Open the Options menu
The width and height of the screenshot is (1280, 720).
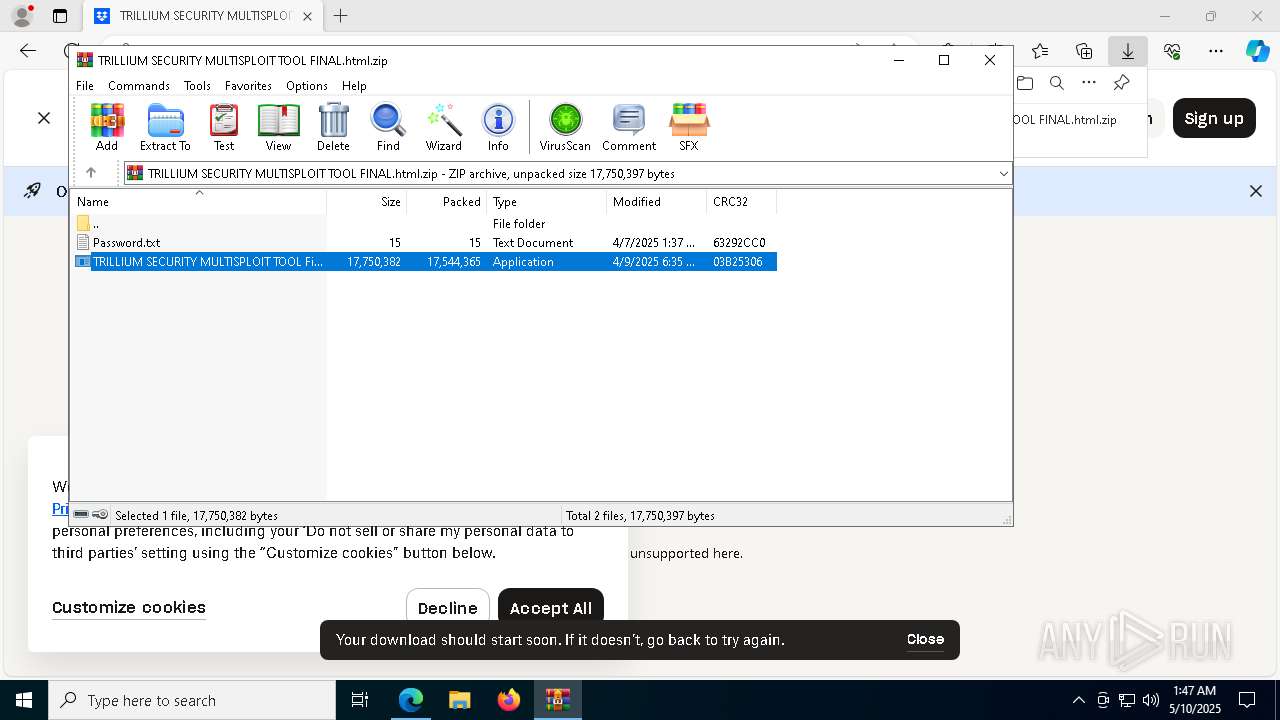(307, 86)
